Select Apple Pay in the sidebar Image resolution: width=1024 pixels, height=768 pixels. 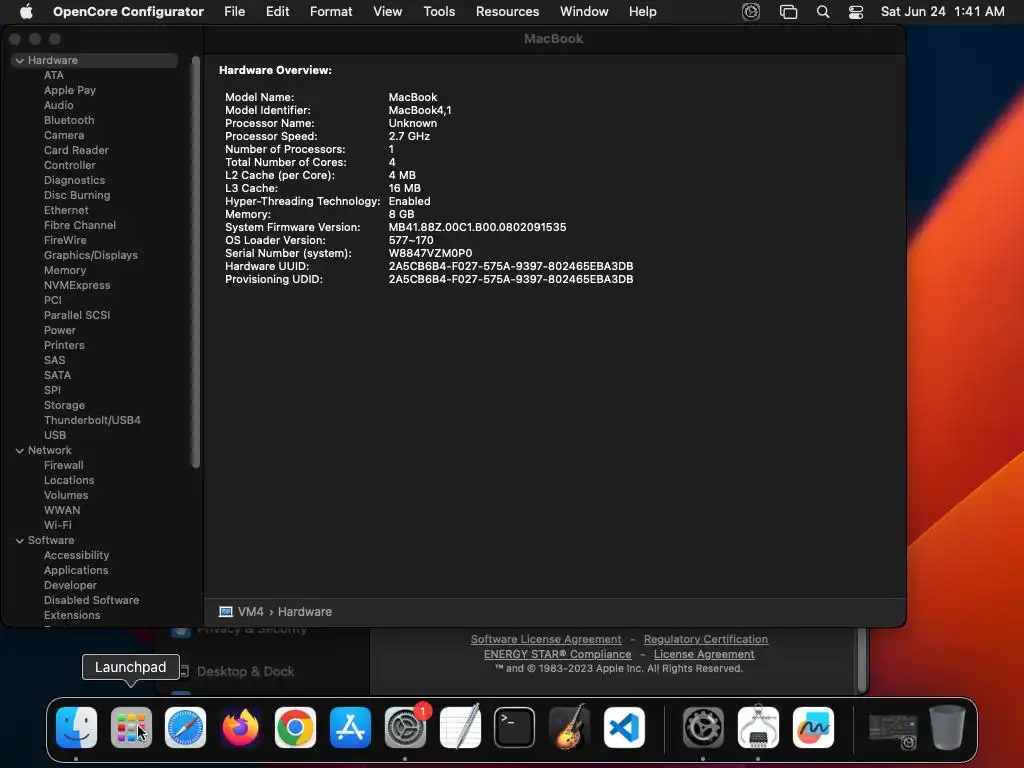[x=70, y=90]
